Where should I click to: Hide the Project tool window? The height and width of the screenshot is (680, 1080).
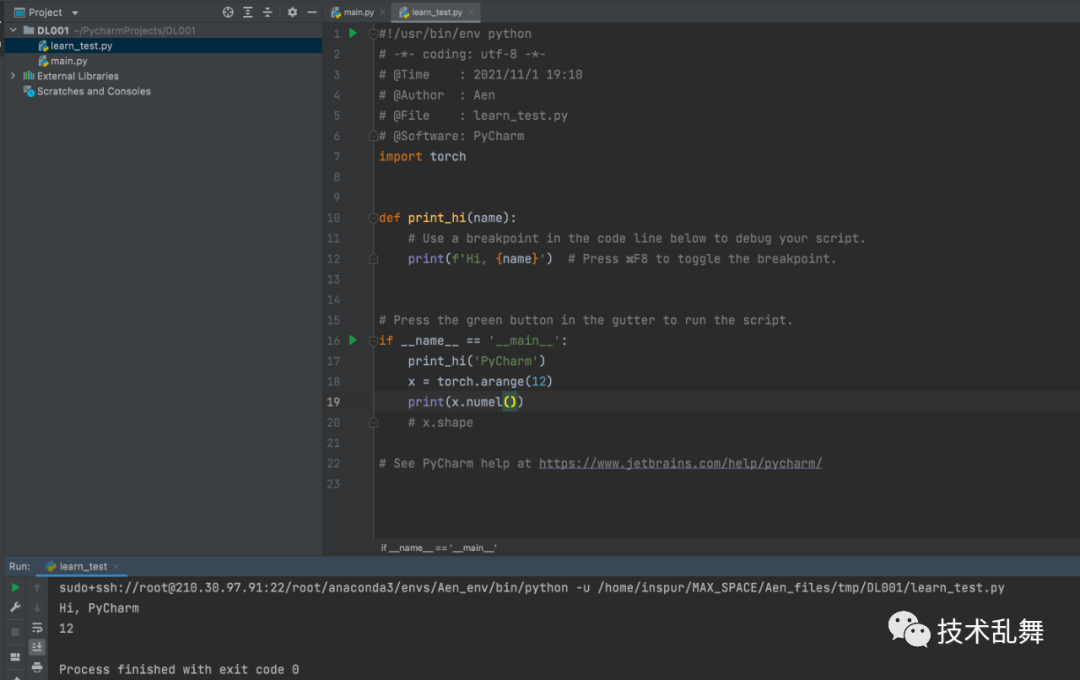[312, 12]
